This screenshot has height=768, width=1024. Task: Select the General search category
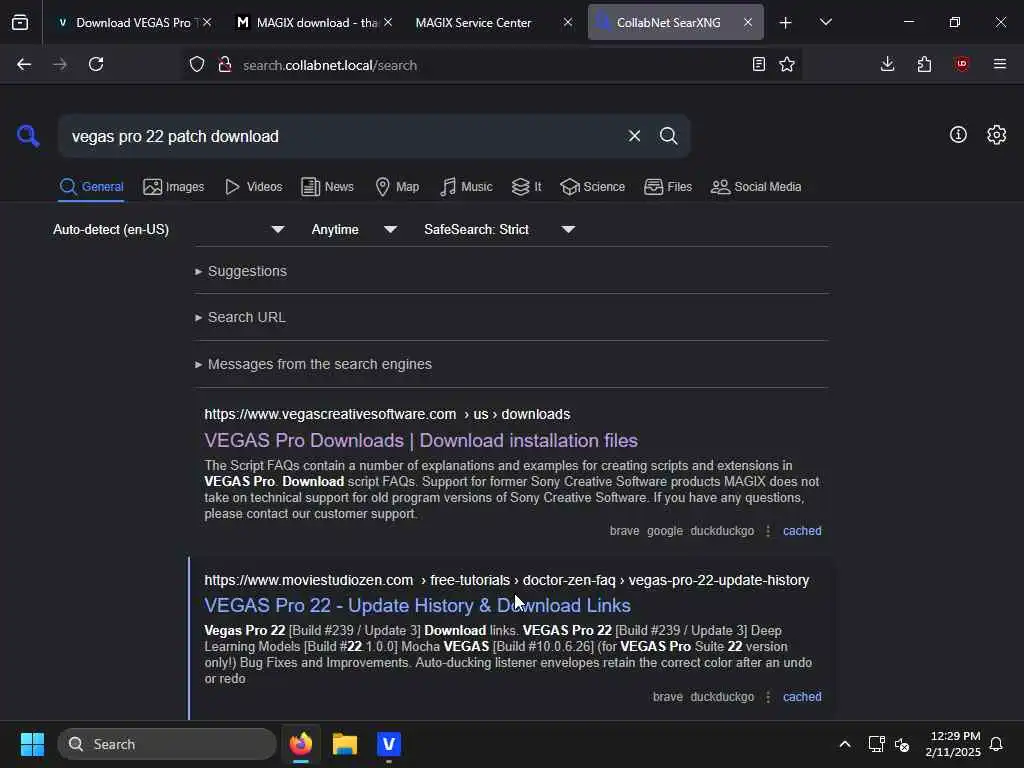(x=91, y=187)
